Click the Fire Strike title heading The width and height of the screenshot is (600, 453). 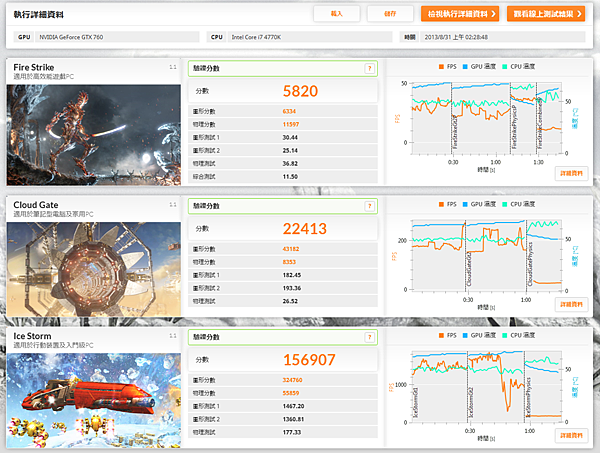[34, 67]
